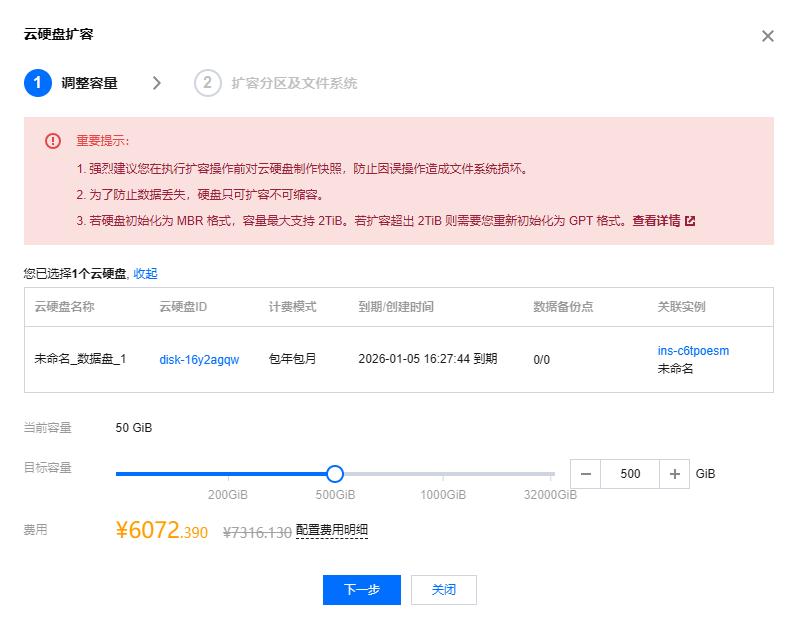
Task: Click the external link icon after 查看详情
Action: pyautogui.click(x=690, y=221)
